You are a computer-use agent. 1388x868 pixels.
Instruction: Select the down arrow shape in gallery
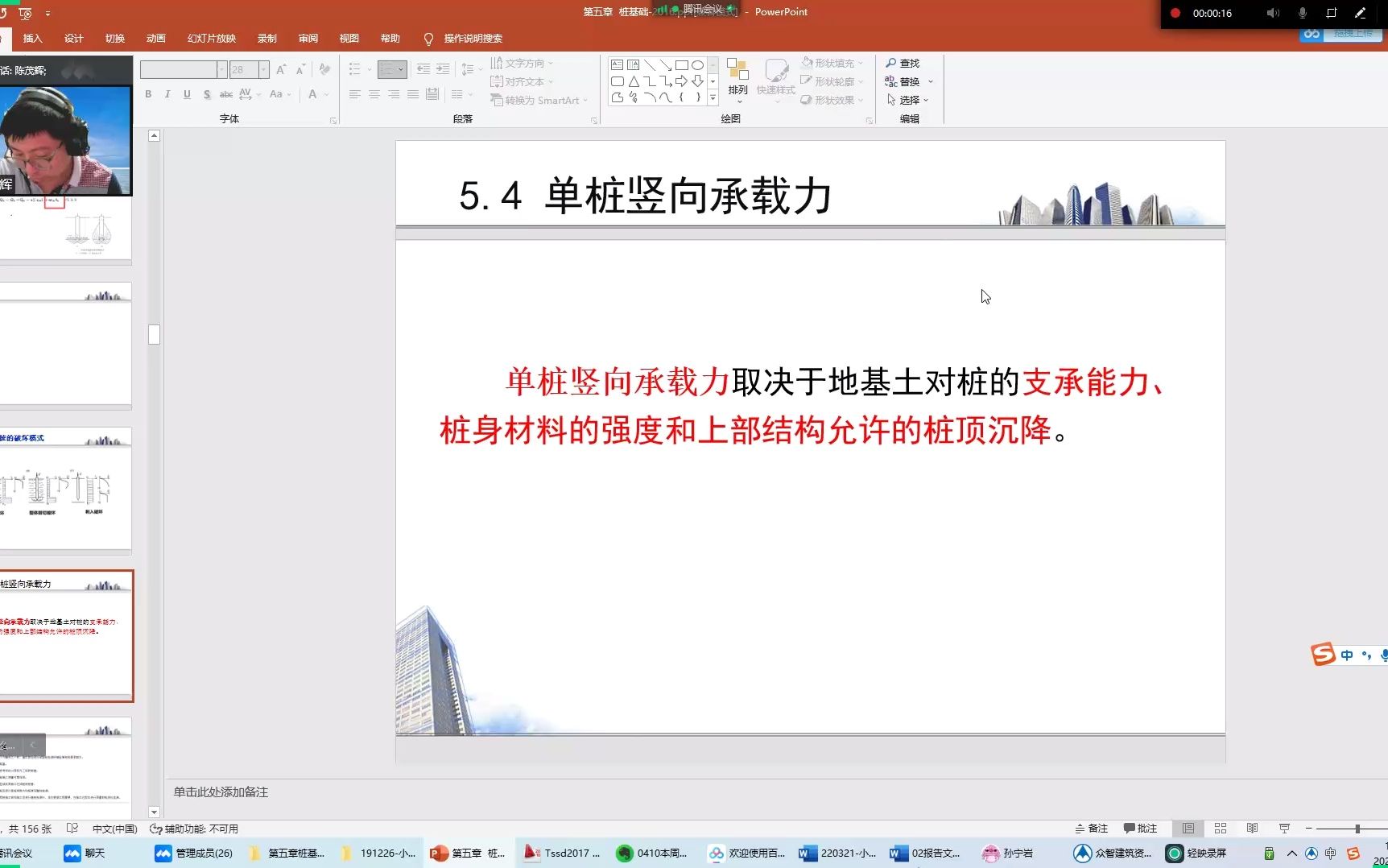coord(698,81)
